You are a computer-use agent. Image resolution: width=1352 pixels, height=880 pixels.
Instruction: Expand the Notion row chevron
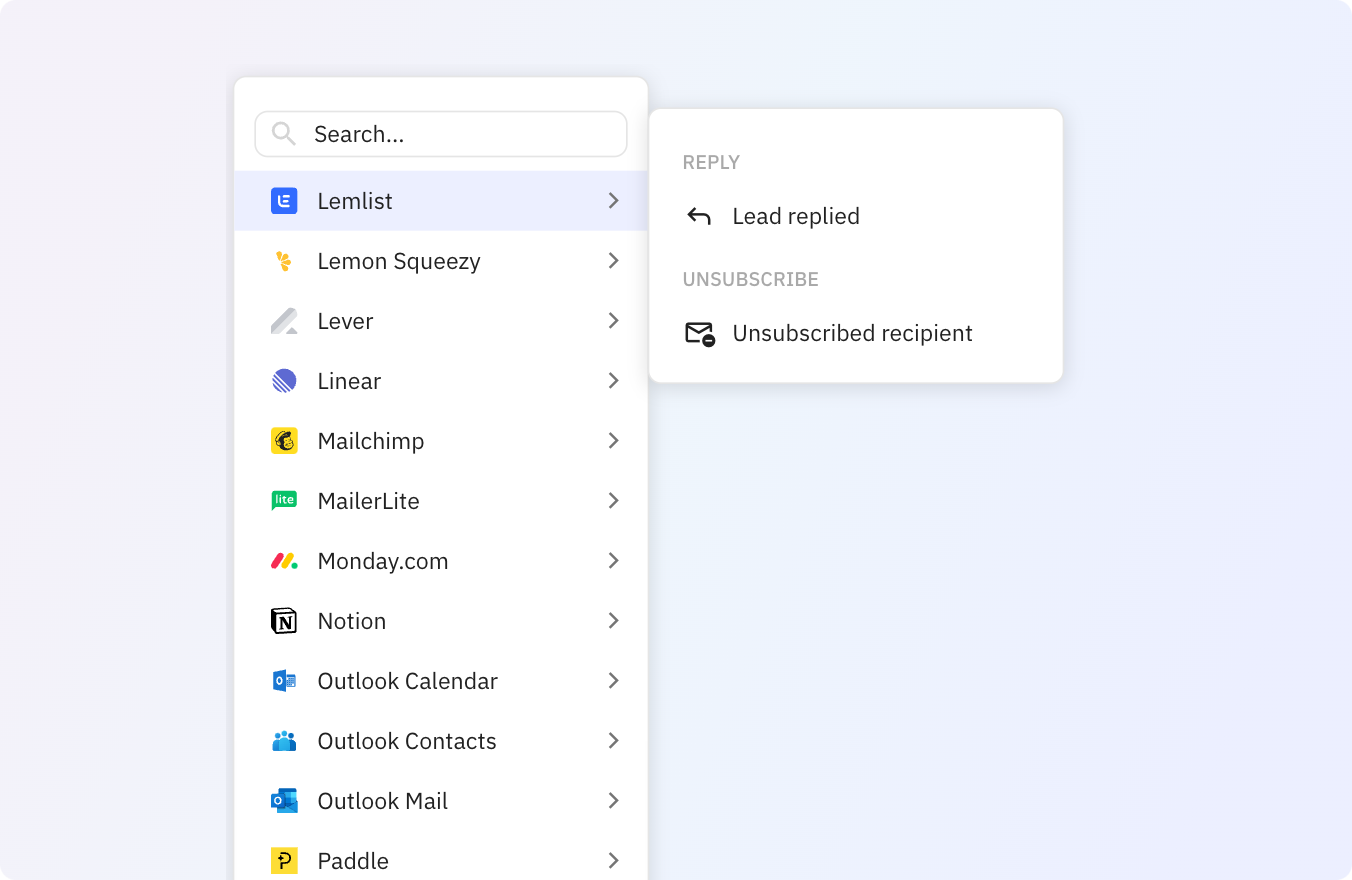pos(614,621)
